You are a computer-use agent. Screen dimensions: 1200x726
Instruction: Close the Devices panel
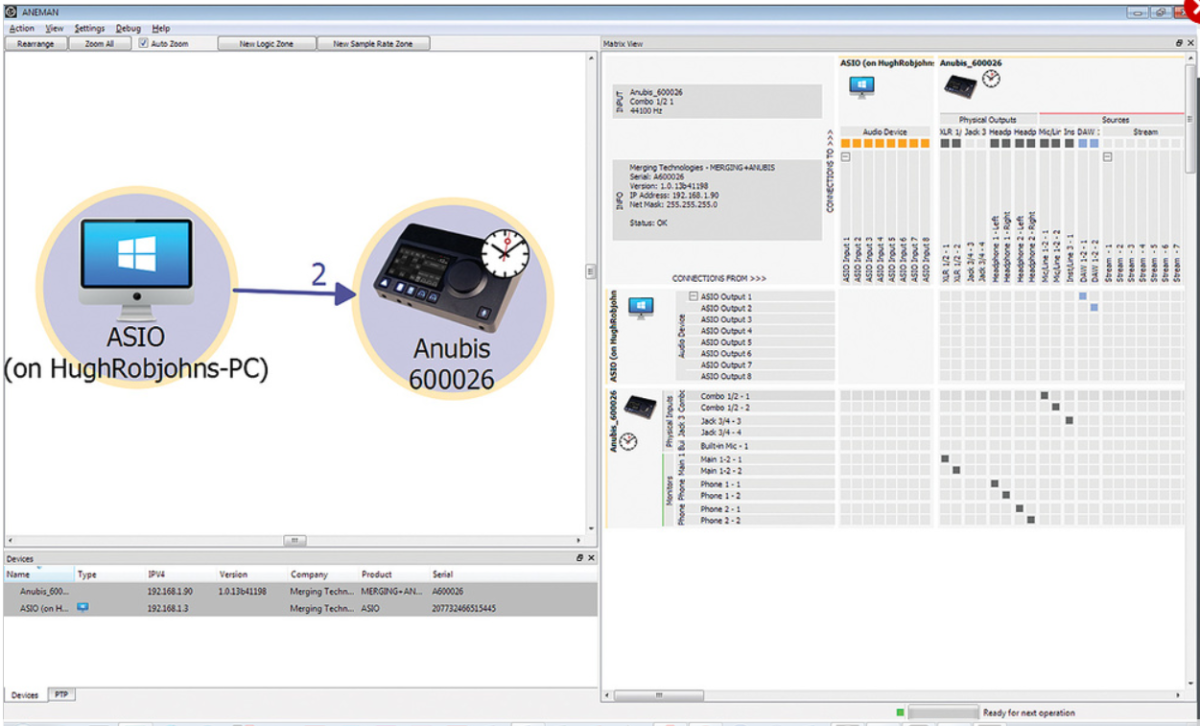click(x=591, y=557)
